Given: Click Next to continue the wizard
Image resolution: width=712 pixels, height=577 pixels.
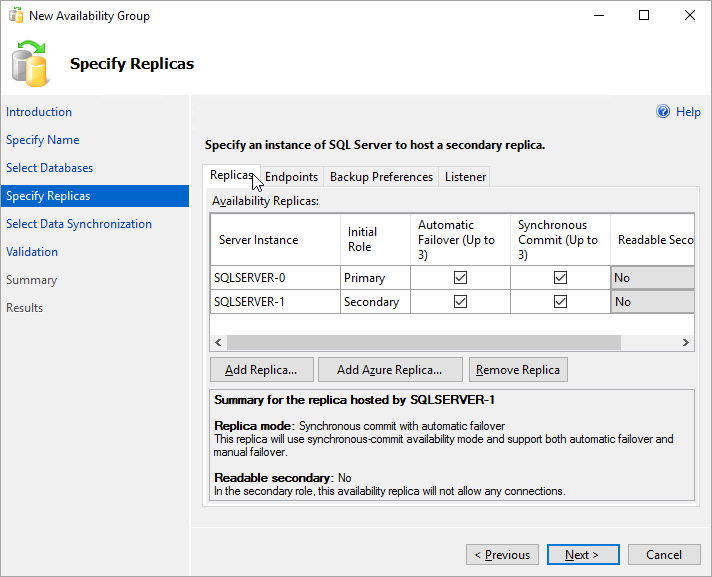Looking at the screenshot, I should (x=582, y=555).
